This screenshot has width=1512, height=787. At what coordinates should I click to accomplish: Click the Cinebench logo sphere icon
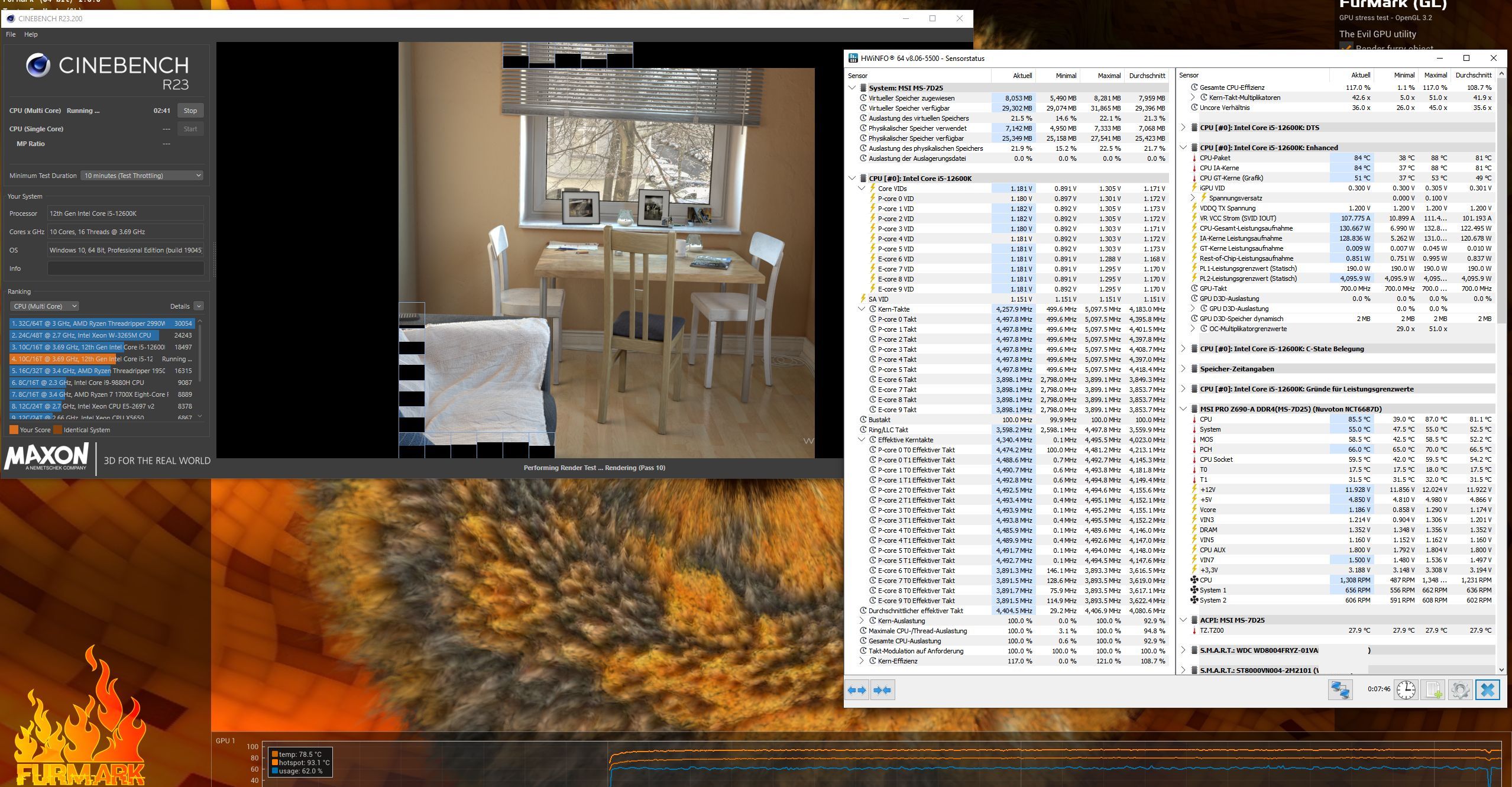click(38, 66)
